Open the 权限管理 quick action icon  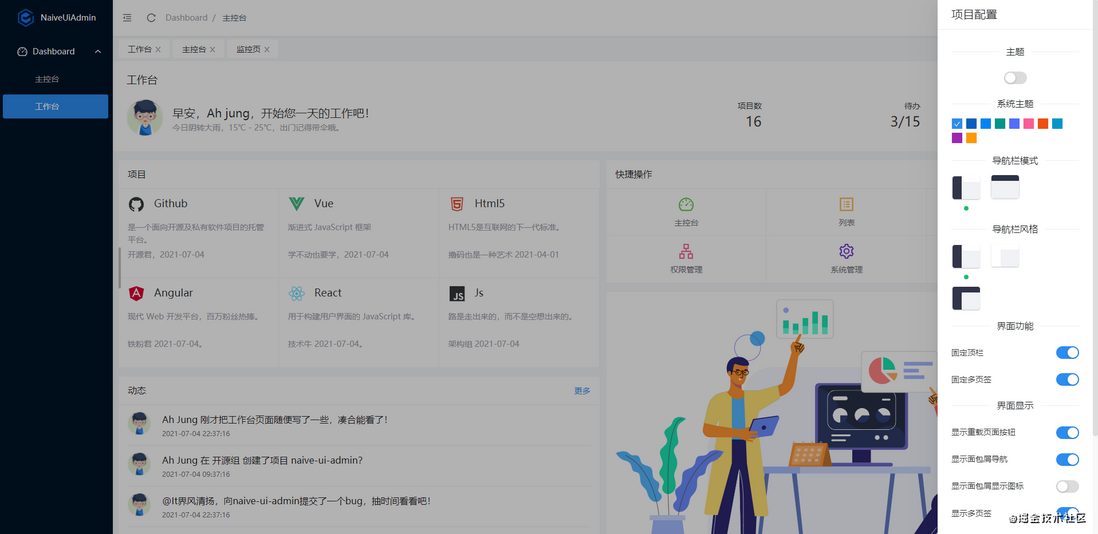point(686,251)
